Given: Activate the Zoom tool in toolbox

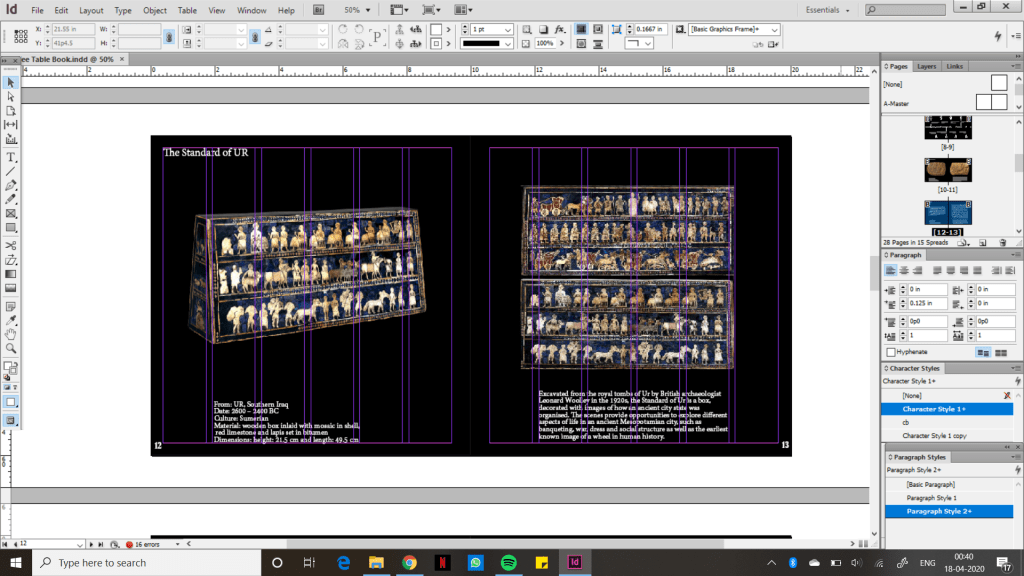Looking at the screenshot, I should (x=11, y=348).
